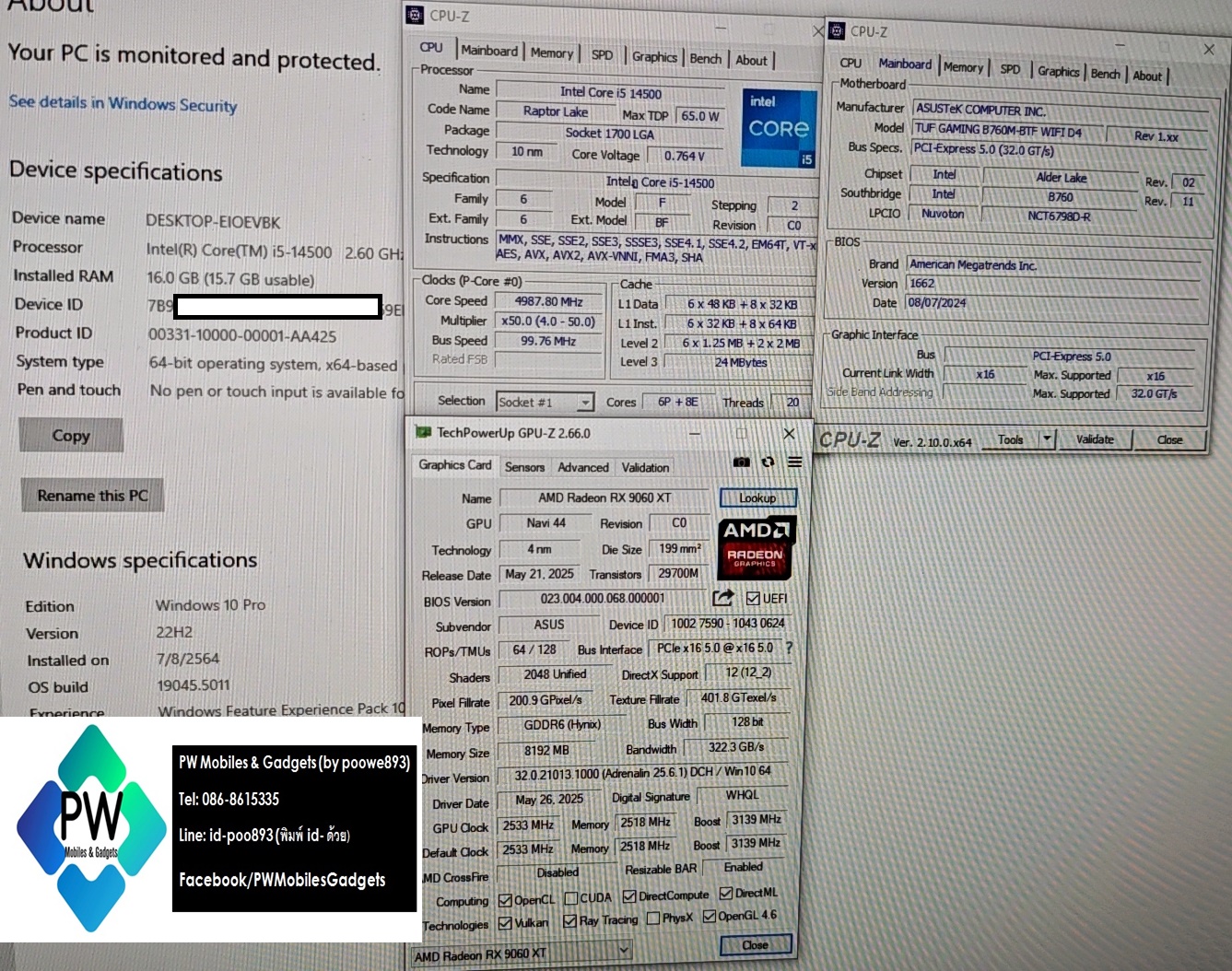Toggle the Ray Tracing checkbox
Screen dimensions: 1232x971
(x=569, y=920)
